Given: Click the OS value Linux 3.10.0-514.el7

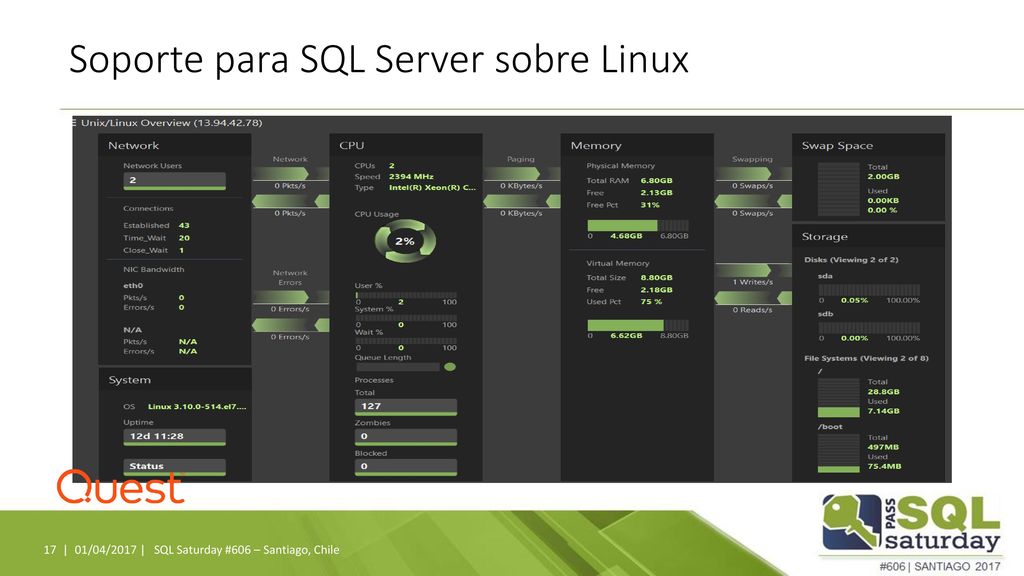Looking at the screenshot, I should [x=197, y=406].
